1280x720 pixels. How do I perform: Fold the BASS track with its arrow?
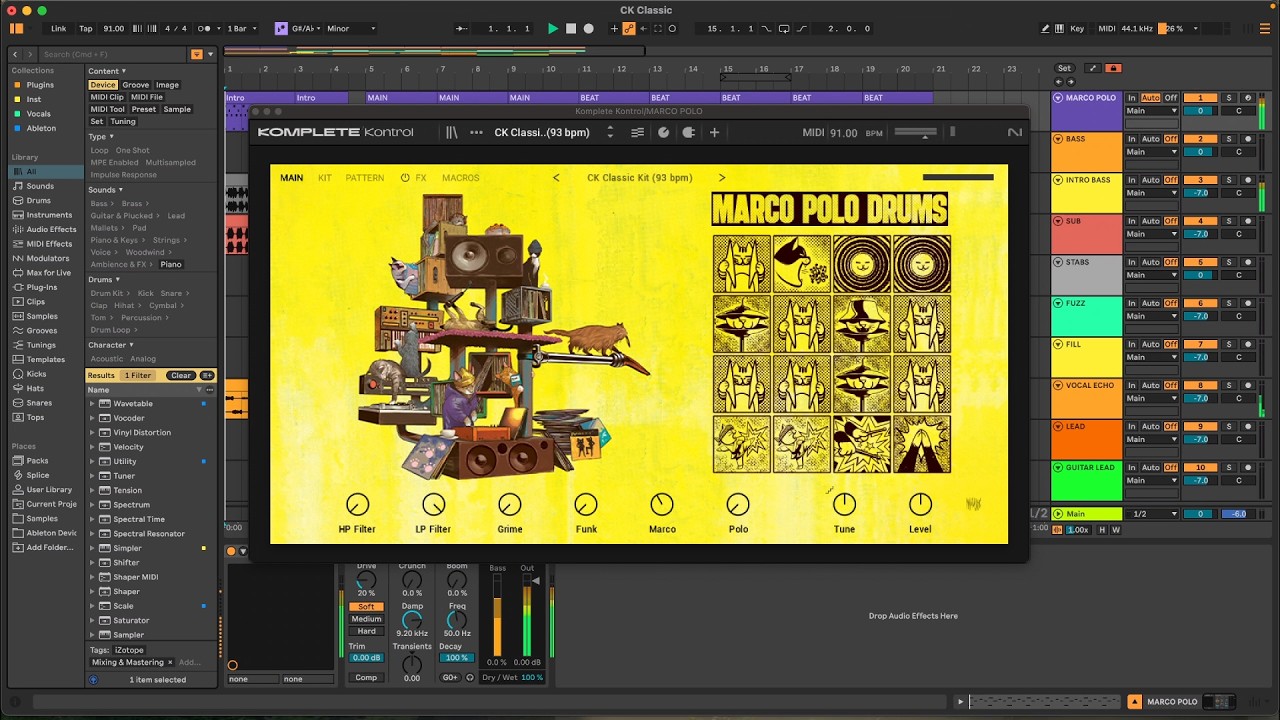pos(1058,139)
